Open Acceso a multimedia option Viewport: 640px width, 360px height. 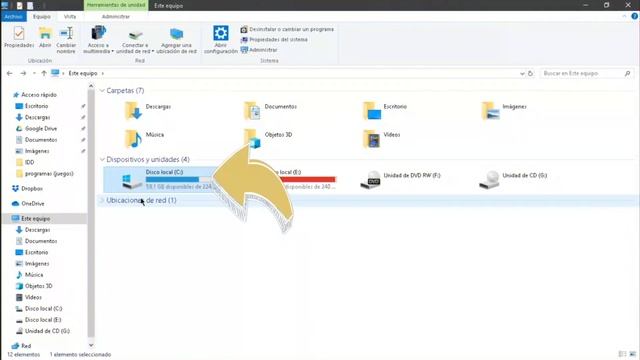tap(98, 40)
